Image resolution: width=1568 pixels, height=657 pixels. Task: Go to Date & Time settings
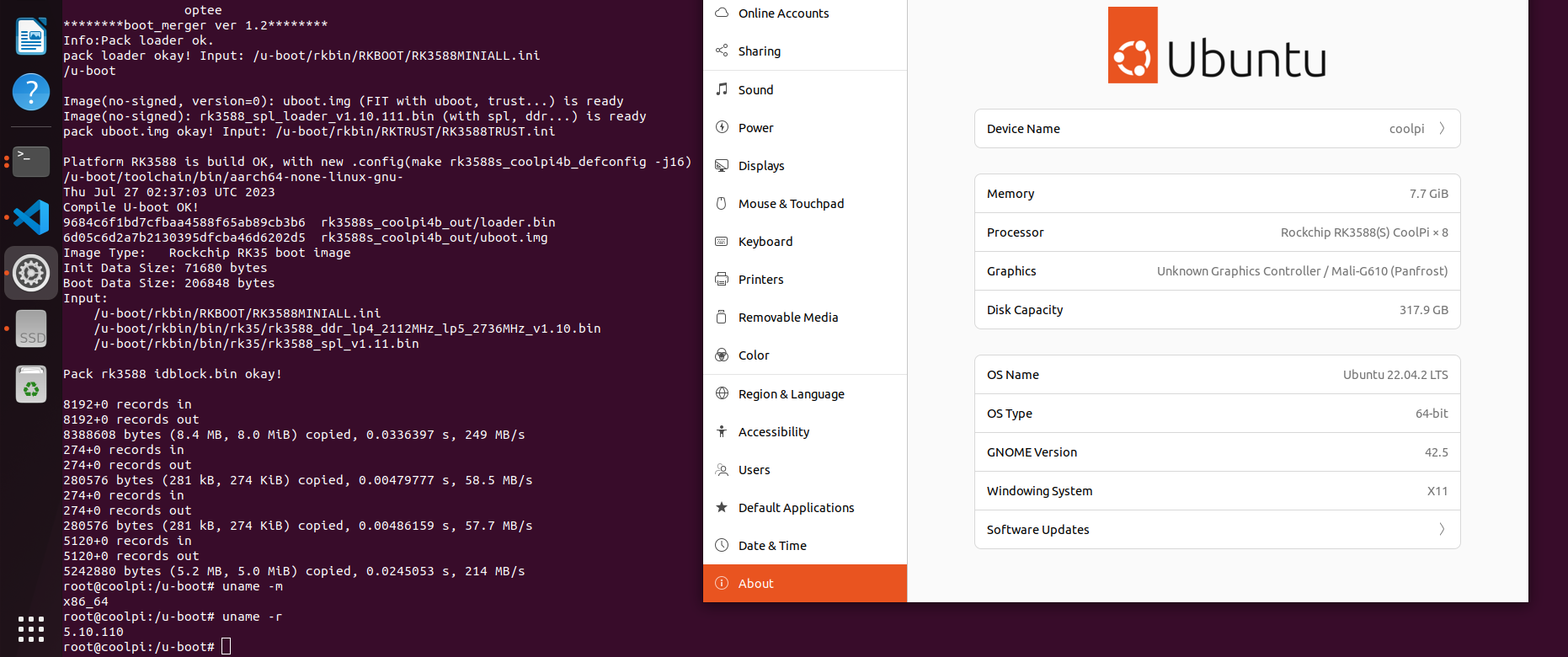pos(805,545)
